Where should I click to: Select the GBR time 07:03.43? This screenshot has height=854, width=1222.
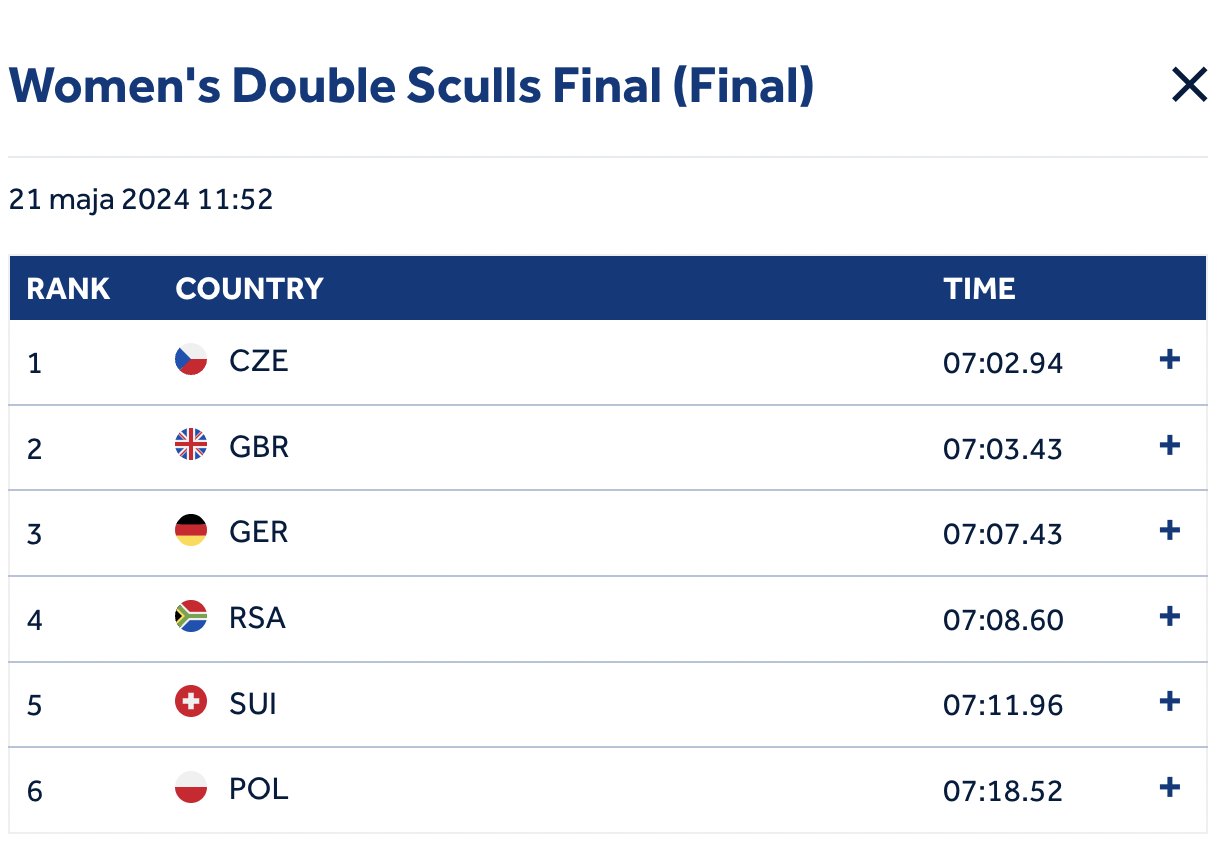(1003, 448)
